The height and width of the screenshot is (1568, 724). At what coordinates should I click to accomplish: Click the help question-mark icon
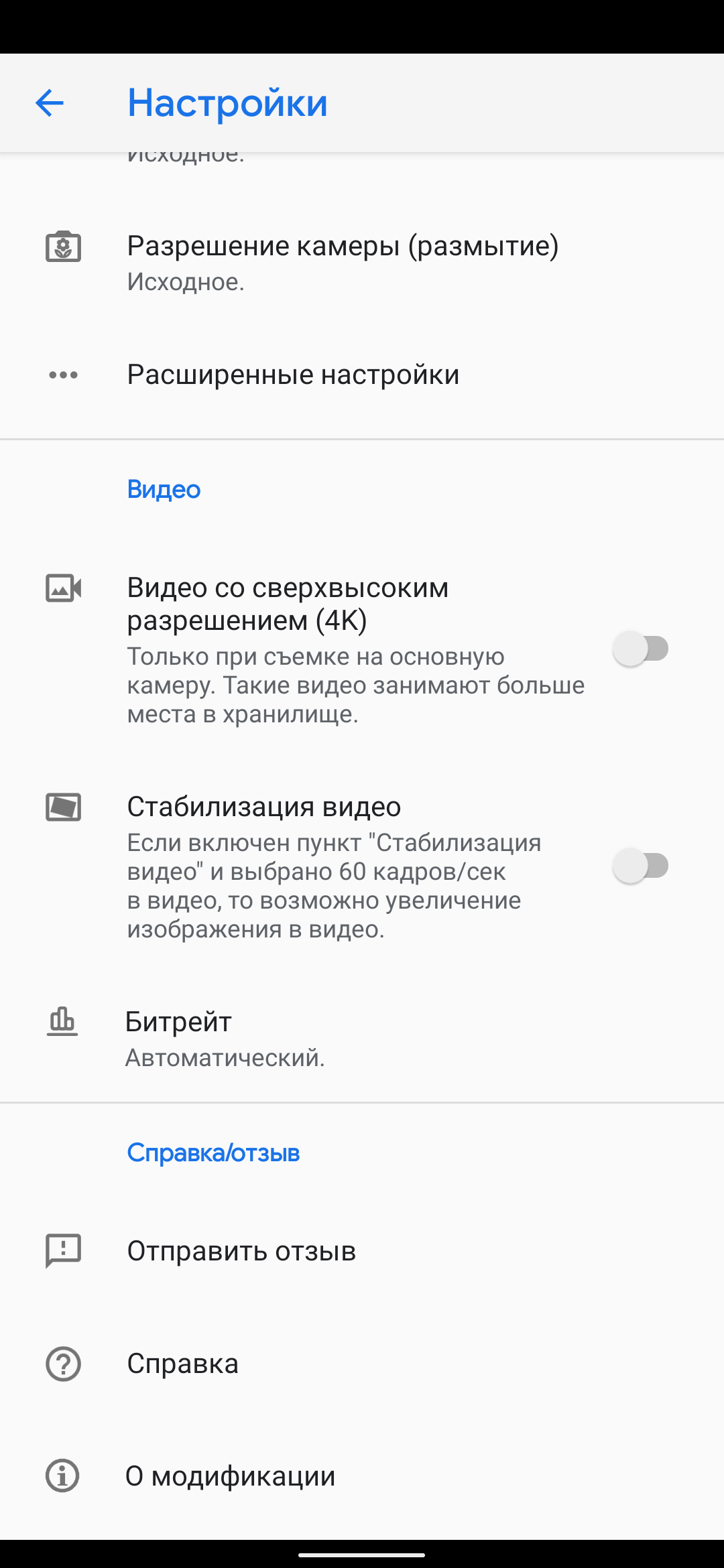pyautogui.click(x=63, y=1364)
